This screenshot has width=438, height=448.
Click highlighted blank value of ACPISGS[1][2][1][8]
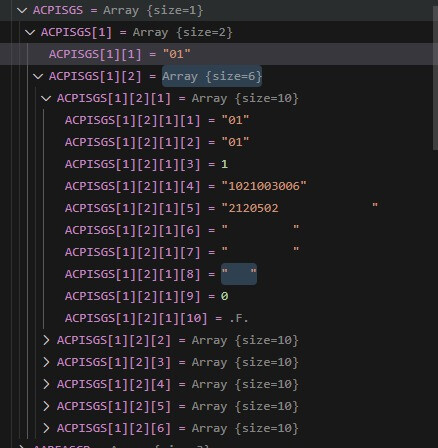coord(239,274)
